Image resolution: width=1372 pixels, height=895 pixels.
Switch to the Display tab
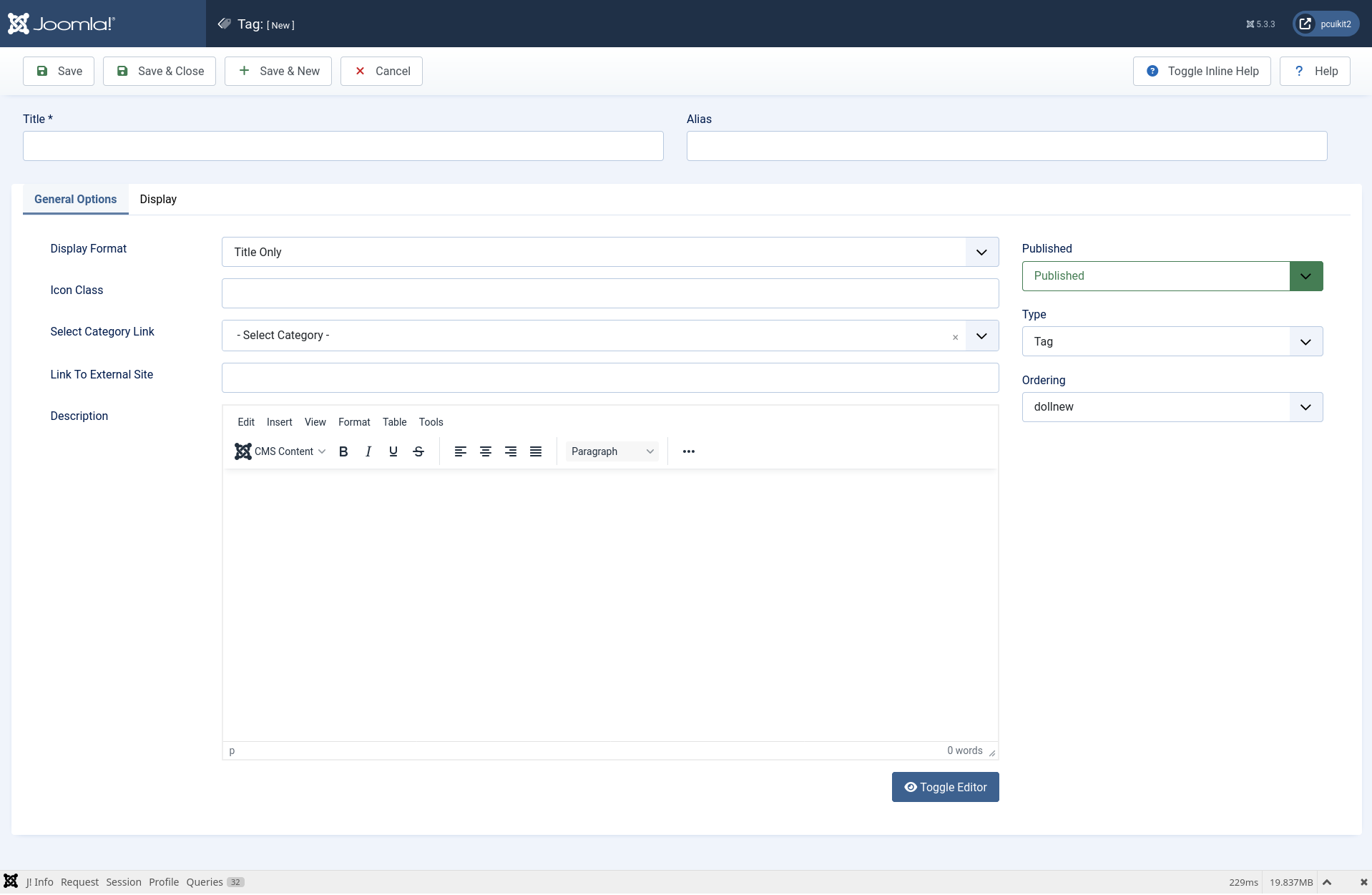click(158, 200)
